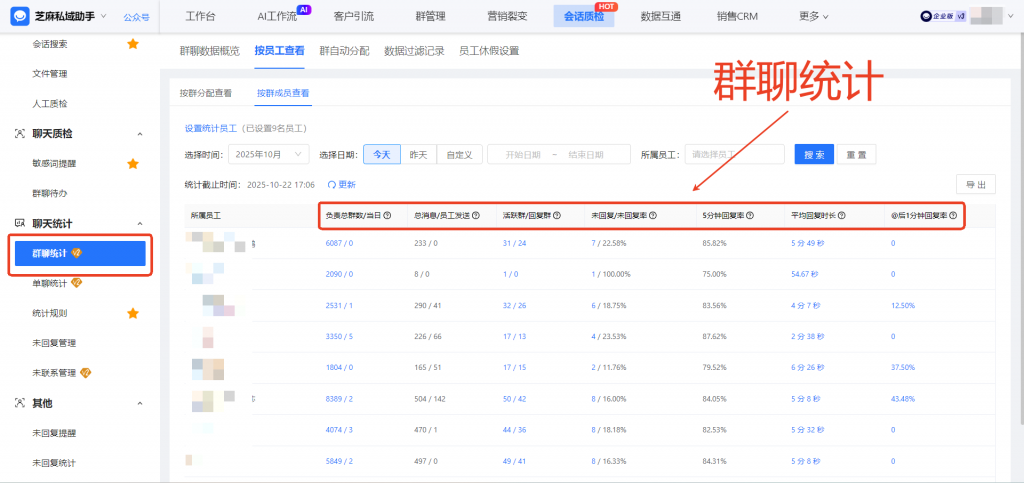The image size is (1024, 483).
Task: Click the blue 搜索 button
Action: point(814,155)
